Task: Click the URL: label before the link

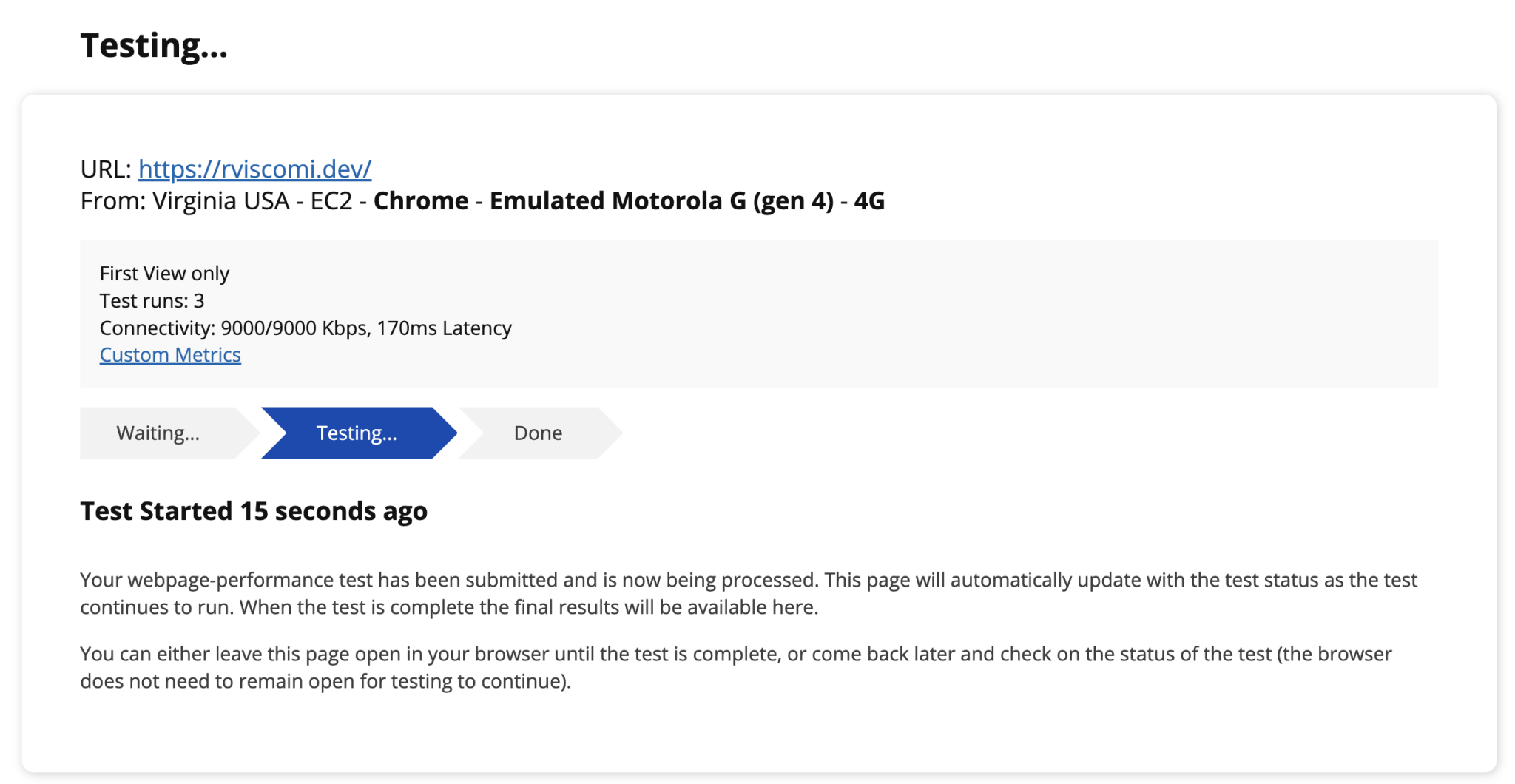Action: pyautogui.click(x=106, y=169)
